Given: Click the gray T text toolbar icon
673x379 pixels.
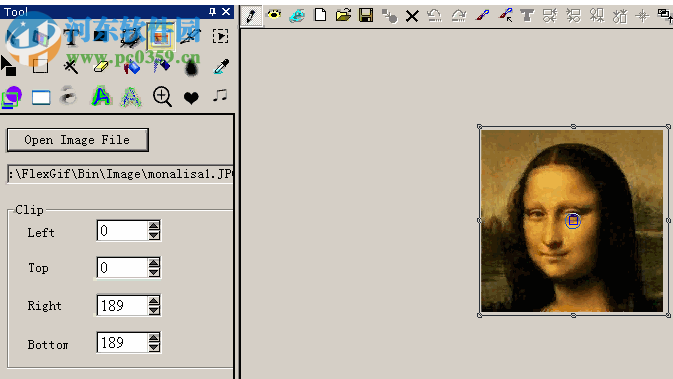Looking at the screenshot, I should (527, 16).
